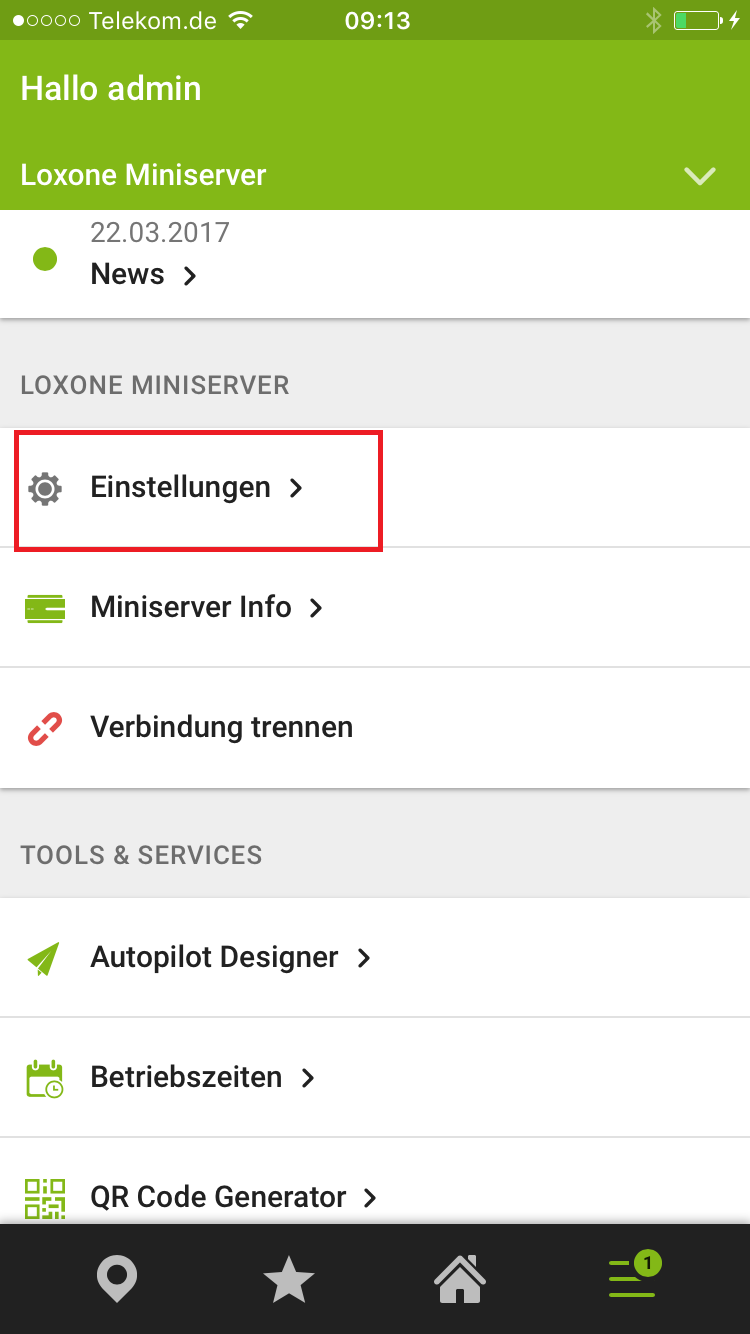Tap Verbindung trennen to disconnect
This screenshot has height=1334, width=750.
click(x=221, y=727)
